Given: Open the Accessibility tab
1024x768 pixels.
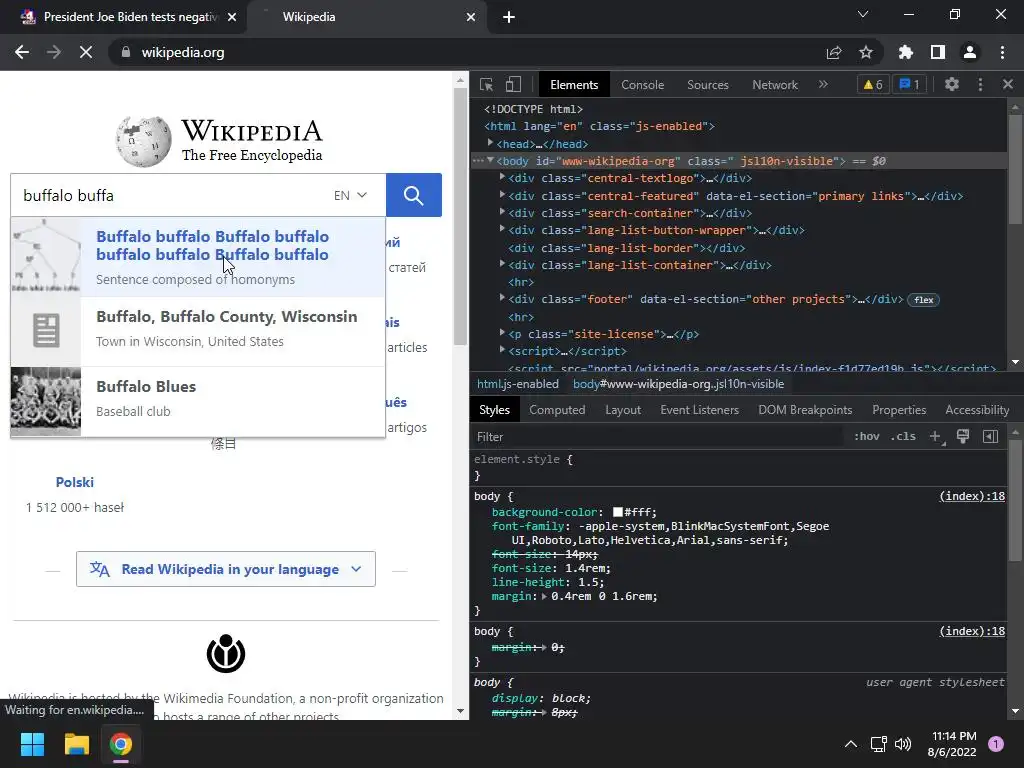Looking at the screenshot, I should (x=977, y=410).
